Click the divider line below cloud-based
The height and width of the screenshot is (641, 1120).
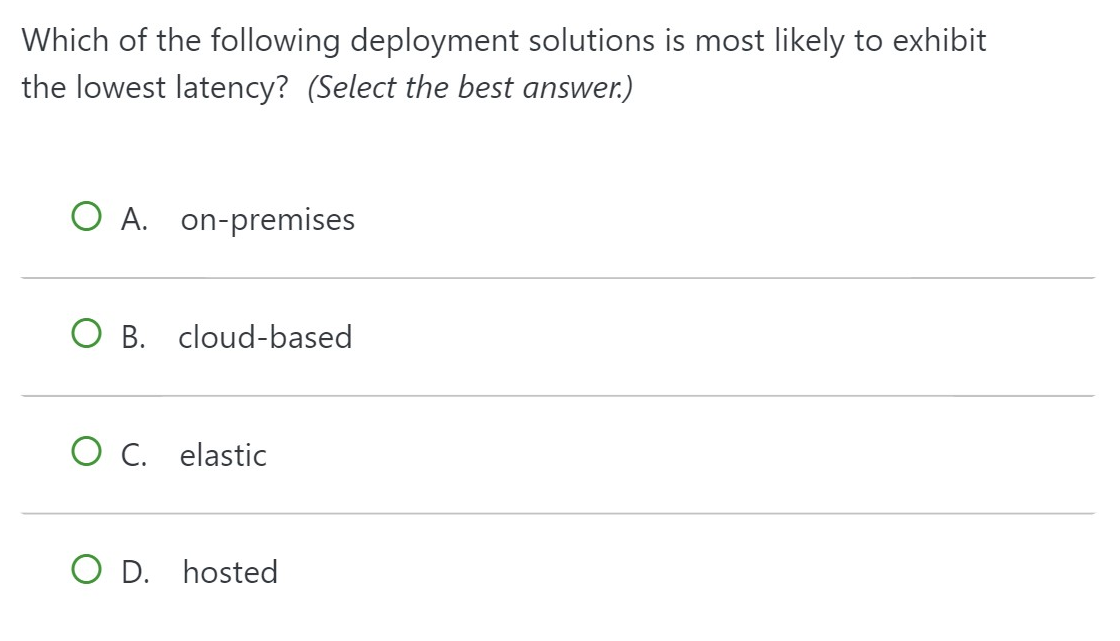(558, 395)
